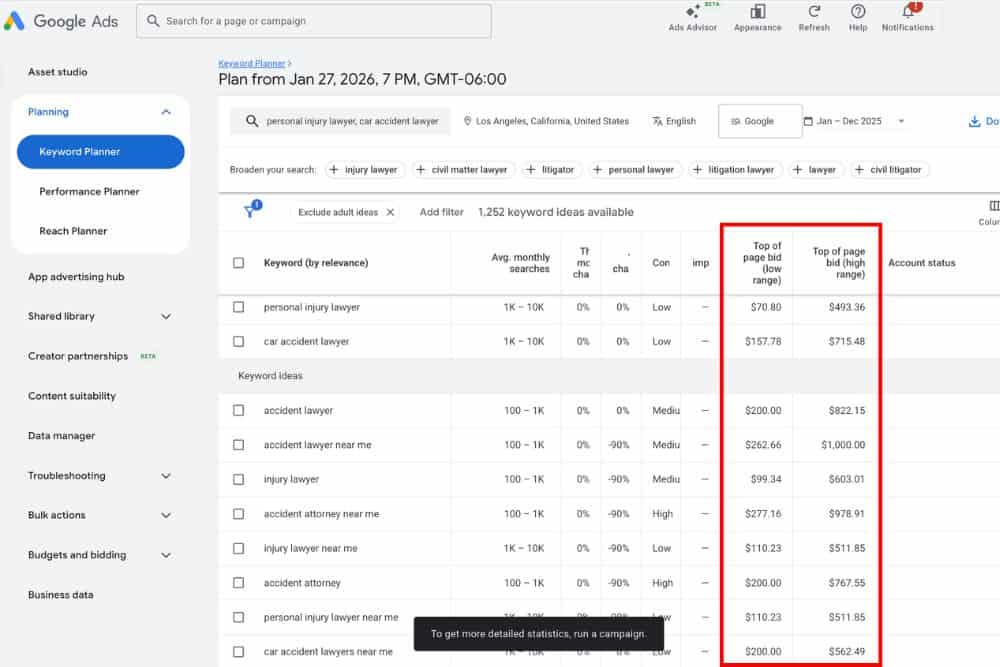Click the Appearance icon
This screenshot has height=667, width=1000.
[757, 12]
